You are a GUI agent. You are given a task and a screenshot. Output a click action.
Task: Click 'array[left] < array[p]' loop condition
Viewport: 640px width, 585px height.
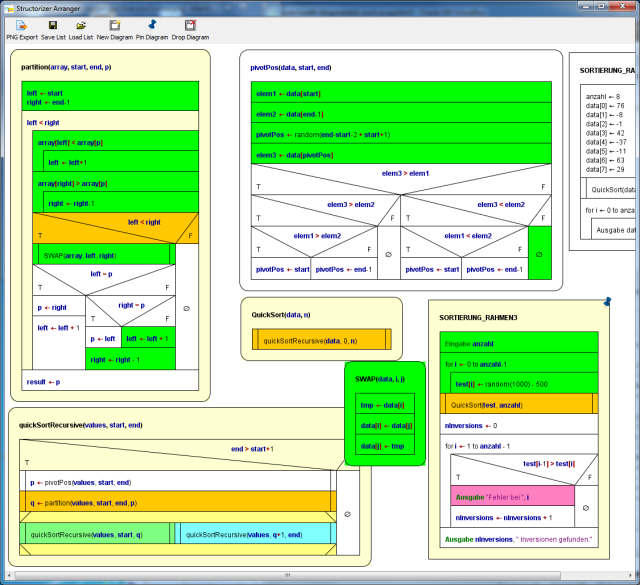[x=116, y=141]
